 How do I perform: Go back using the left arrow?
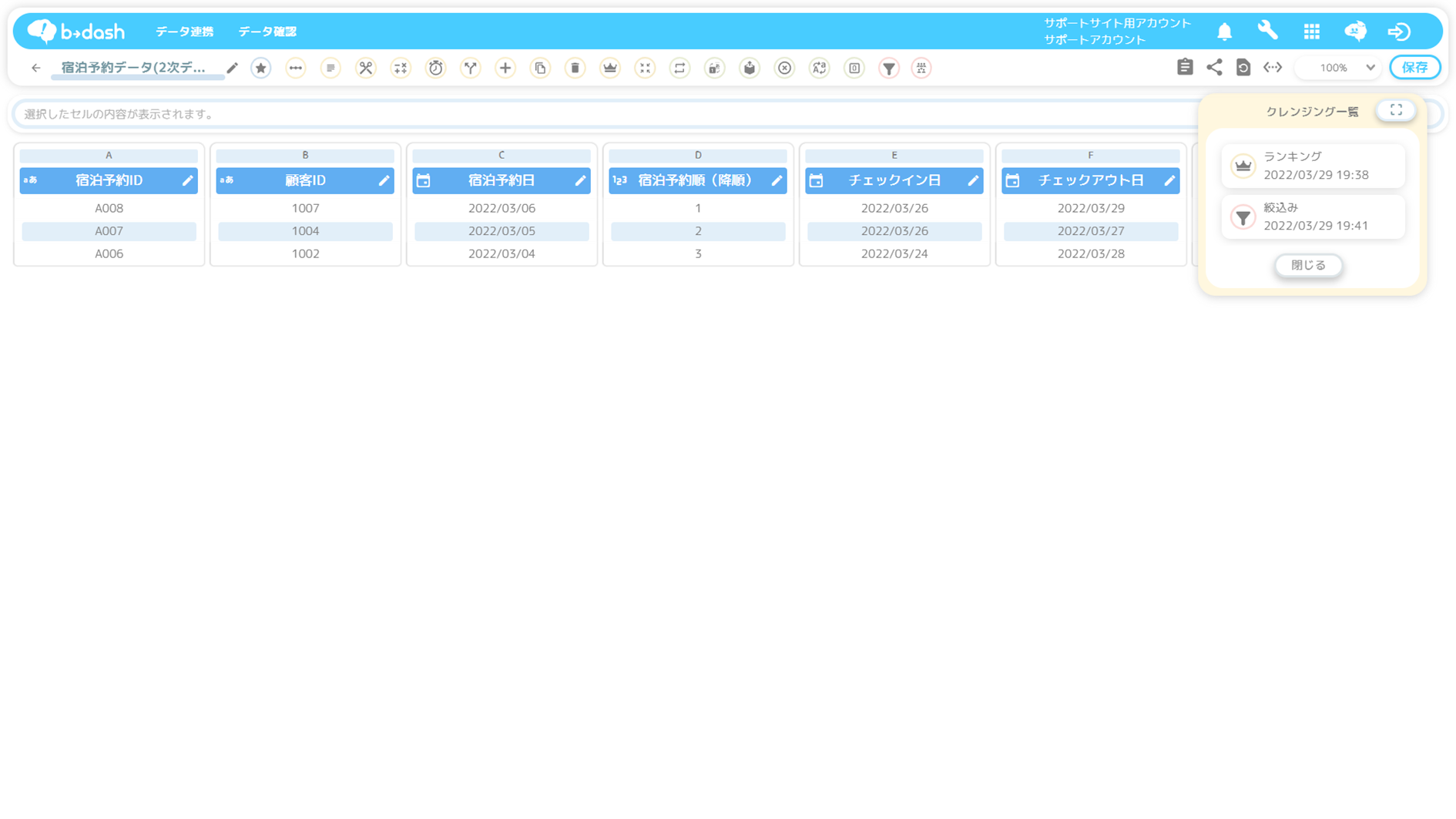[35, 68]
